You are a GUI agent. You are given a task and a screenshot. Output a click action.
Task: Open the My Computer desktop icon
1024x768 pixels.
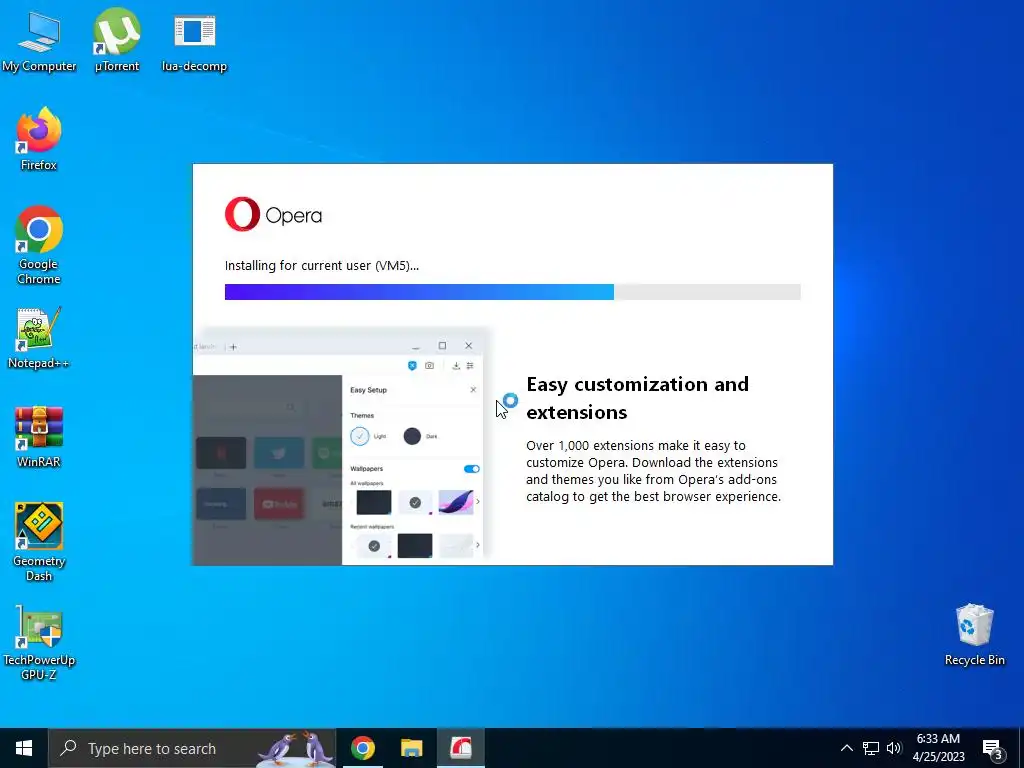click(x=39, y=40)
